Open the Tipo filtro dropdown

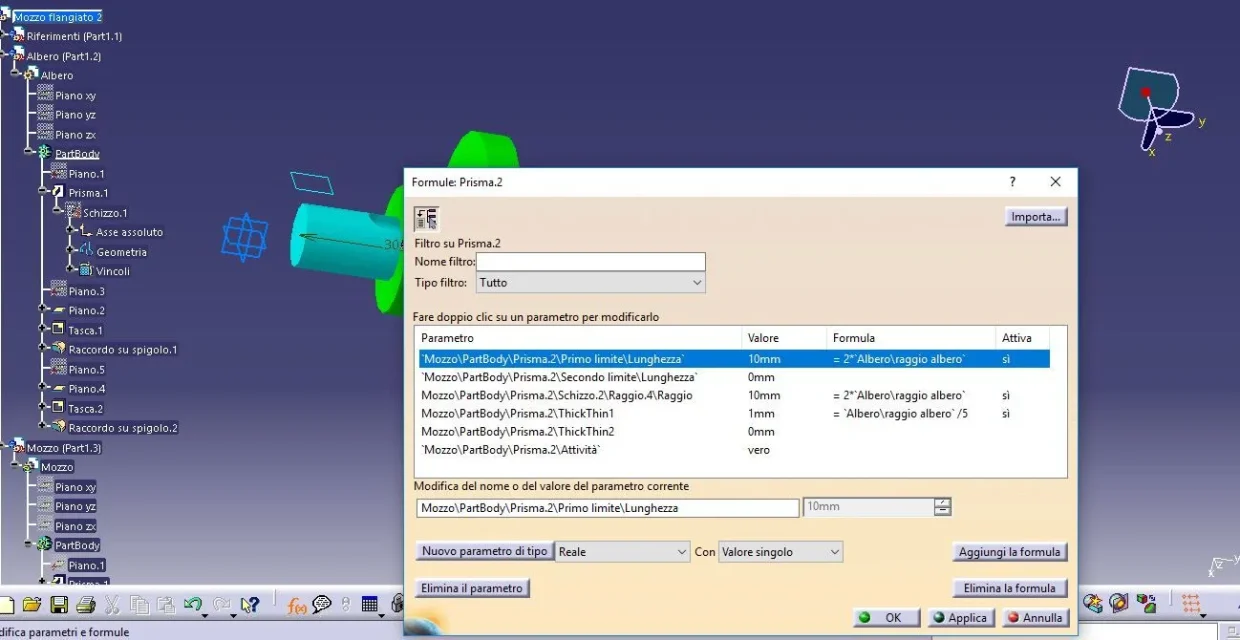[x=590, y=283]
